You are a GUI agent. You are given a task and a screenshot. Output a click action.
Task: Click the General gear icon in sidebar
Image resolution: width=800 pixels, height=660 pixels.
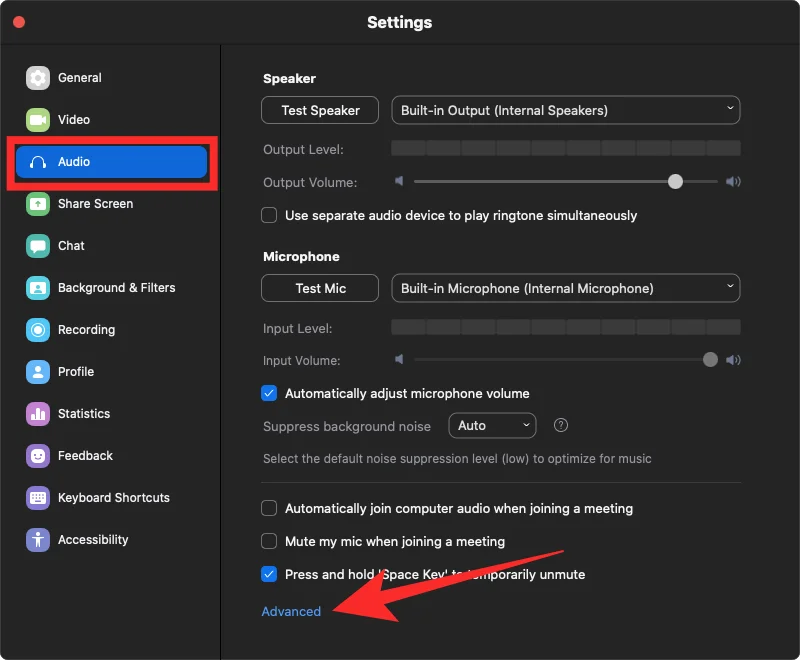38,78
